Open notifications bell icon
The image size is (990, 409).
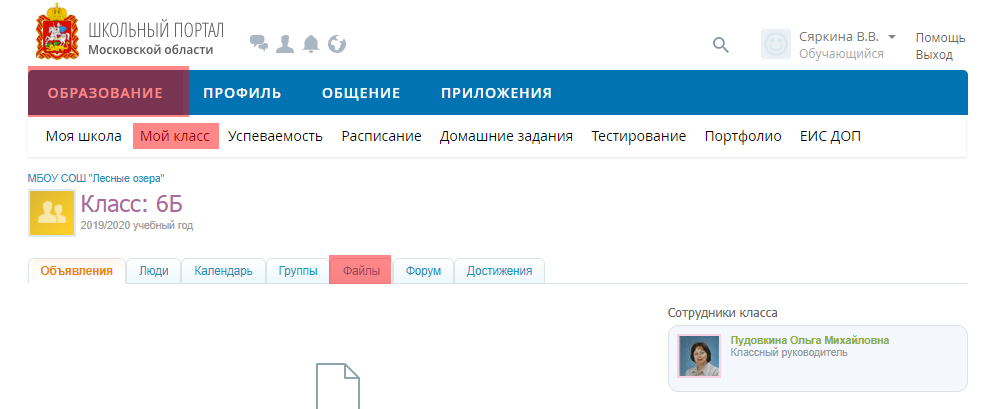point(311,44)
